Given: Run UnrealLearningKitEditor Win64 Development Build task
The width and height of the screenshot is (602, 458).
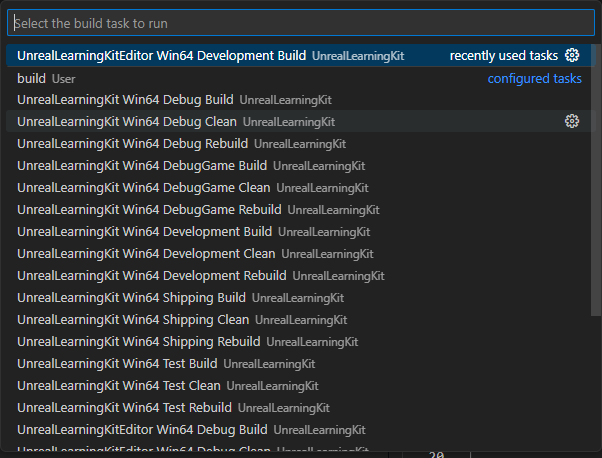Looking at the screenshot, I should point(301,56).
